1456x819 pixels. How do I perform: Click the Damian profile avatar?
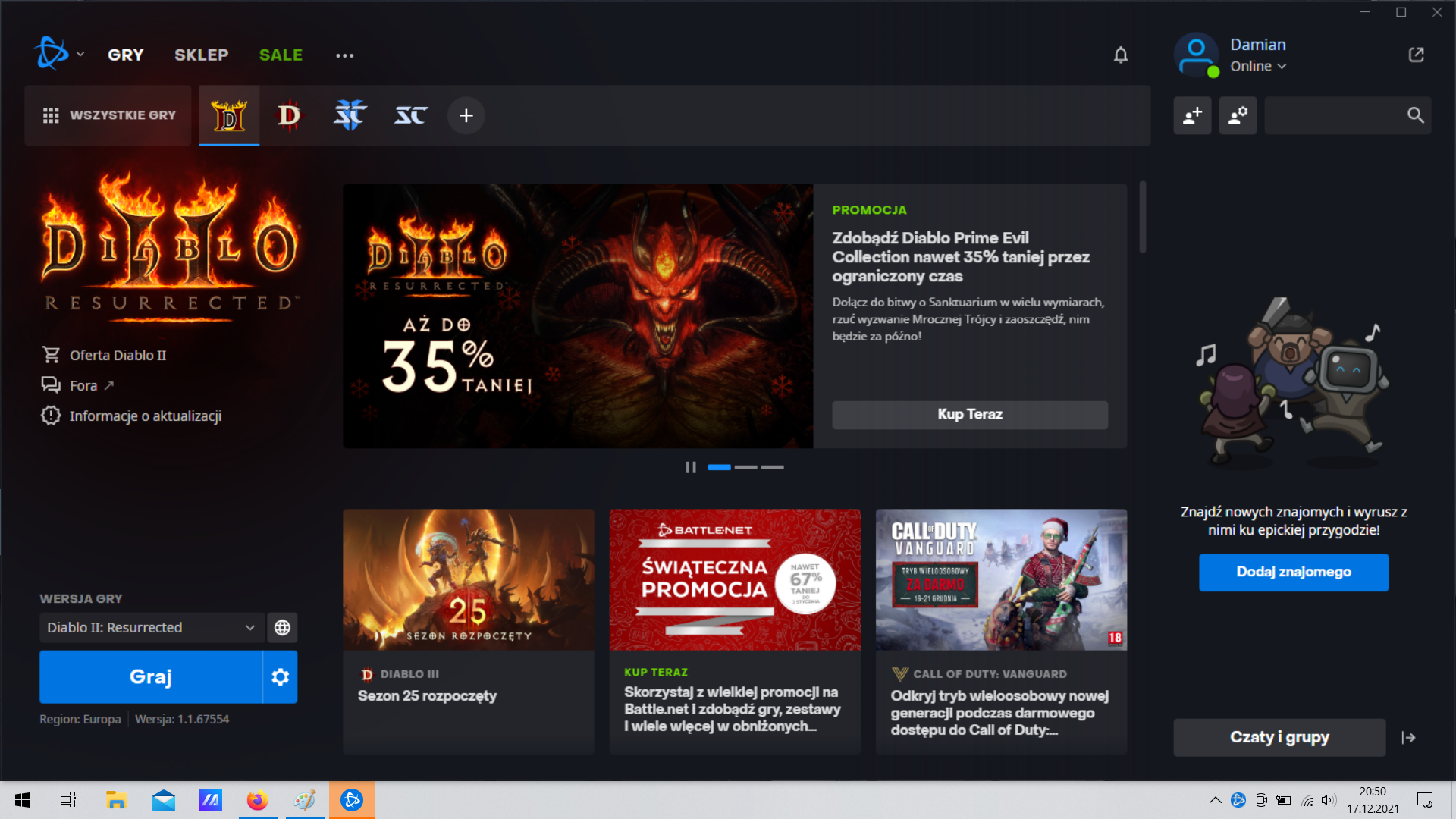[1196, 55]
